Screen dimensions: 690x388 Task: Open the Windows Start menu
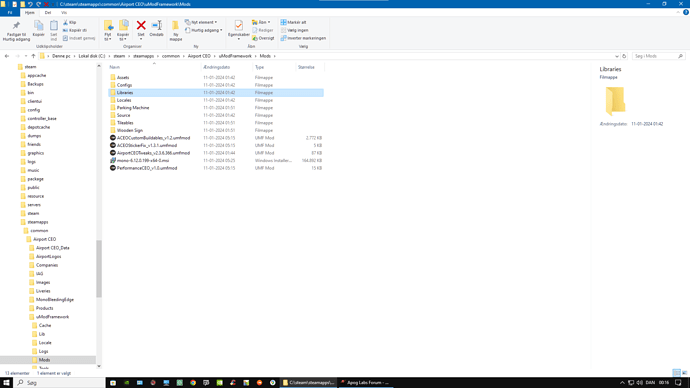click(7, 383)
